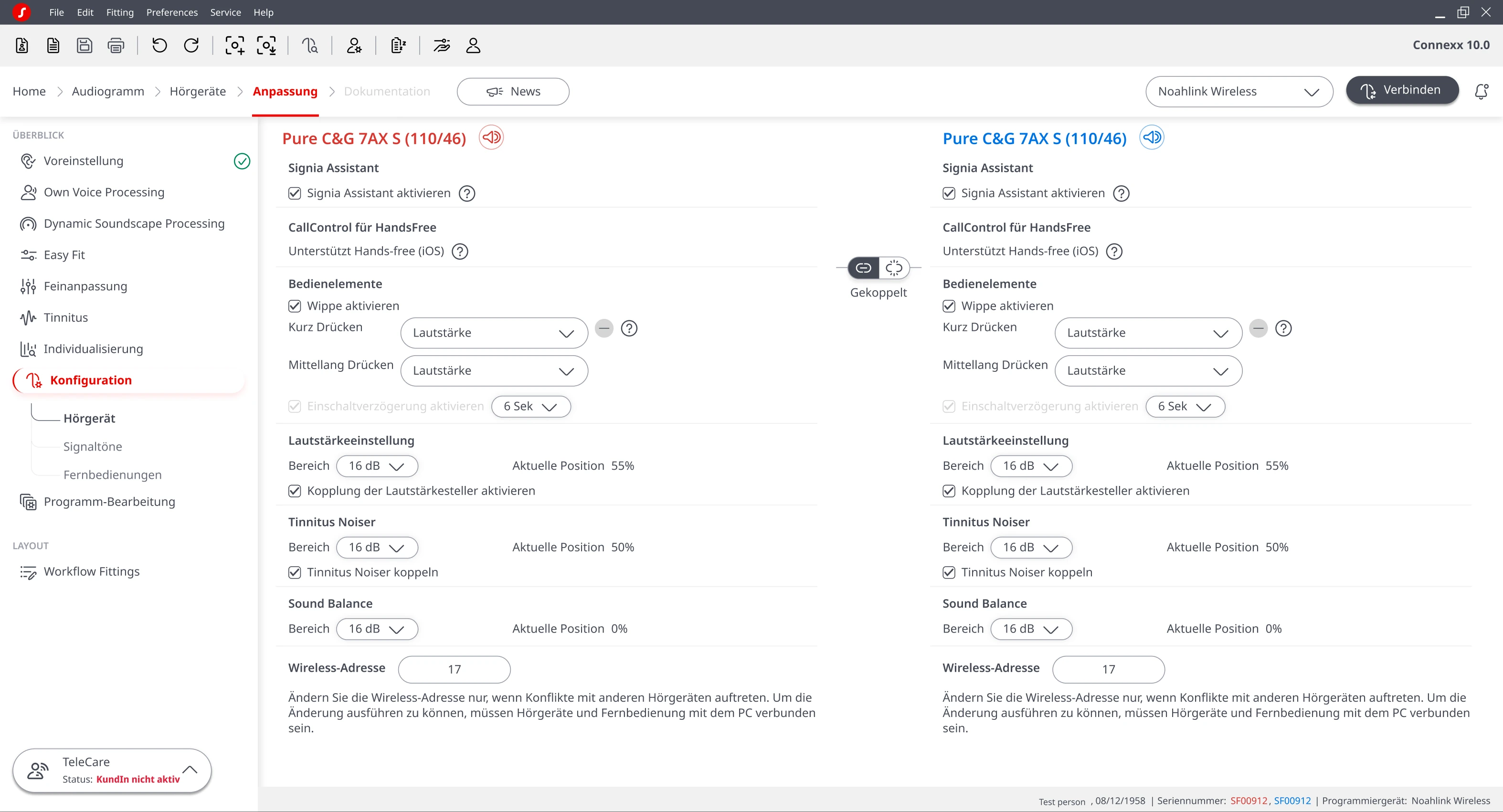Mute the left red hearing aid speaker icon

tap(491, 137)
